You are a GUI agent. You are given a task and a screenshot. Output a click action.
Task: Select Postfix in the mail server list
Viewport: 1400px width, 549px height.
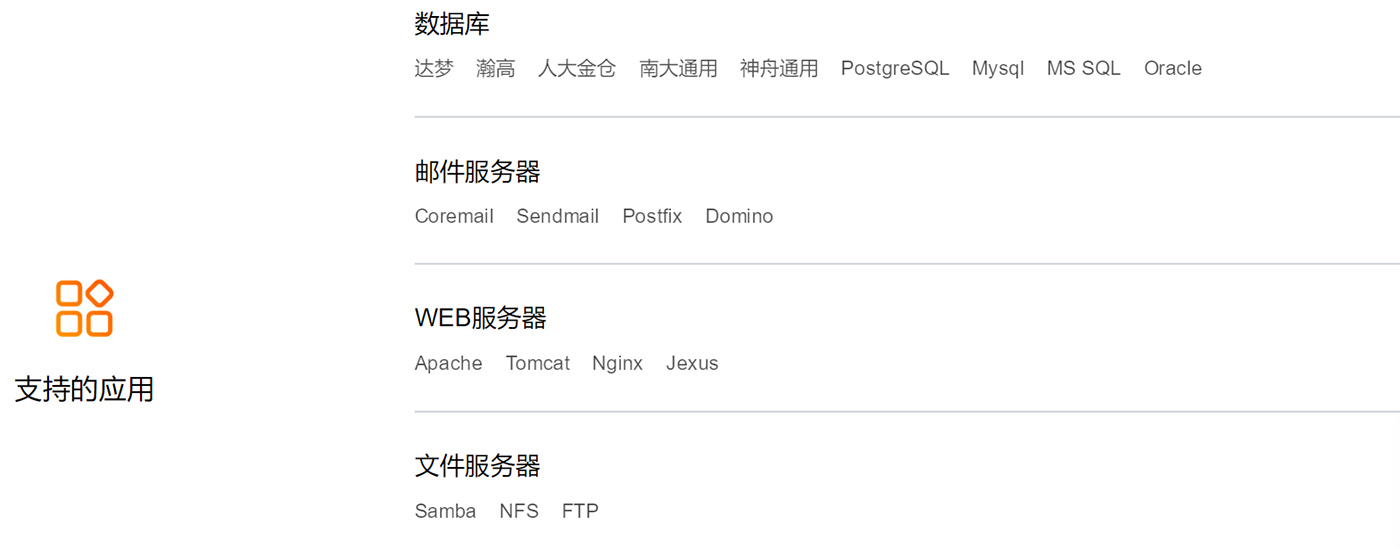(x=652, y=216)
